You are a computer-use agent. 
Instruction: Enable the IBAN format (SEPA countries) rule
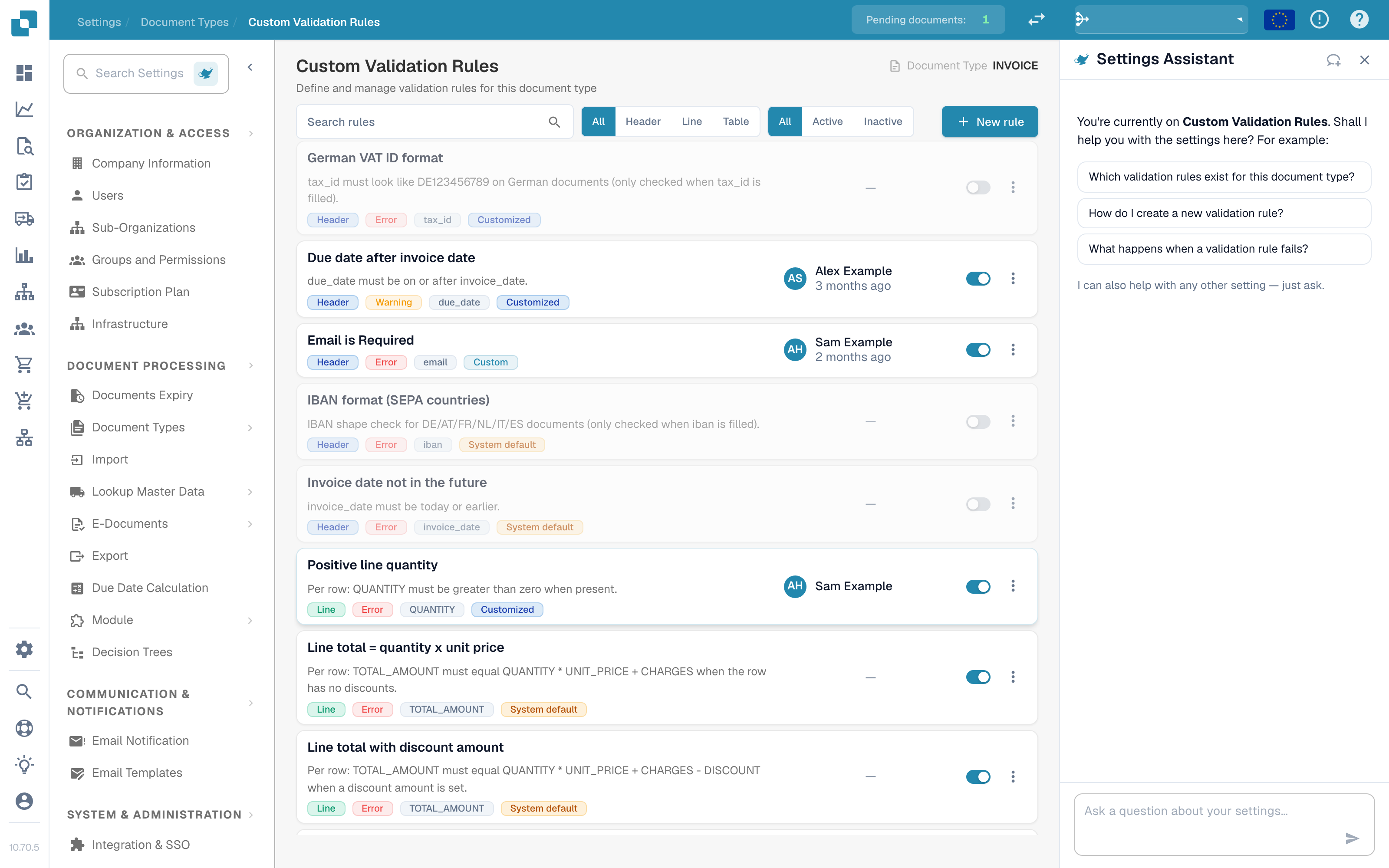click(x=978, y=422)
